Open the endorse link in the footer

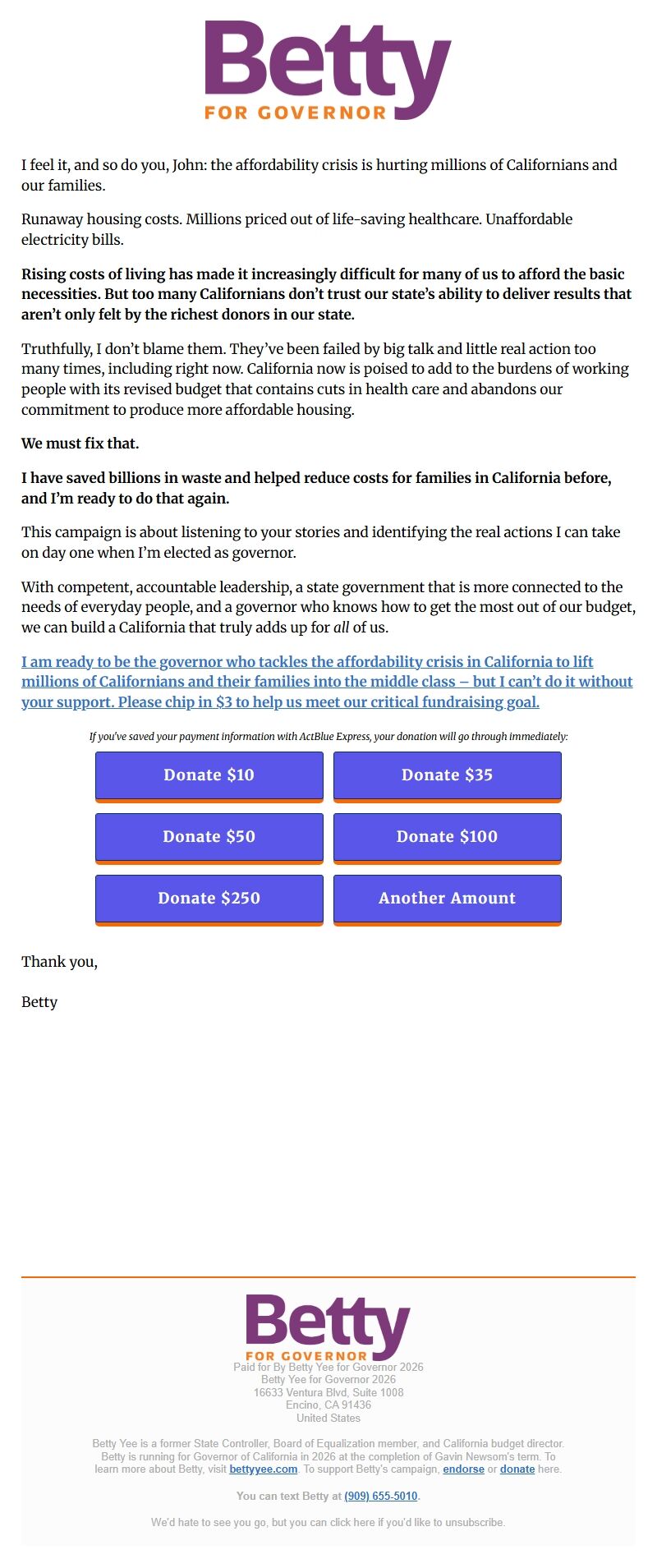tap(463, 1469)
